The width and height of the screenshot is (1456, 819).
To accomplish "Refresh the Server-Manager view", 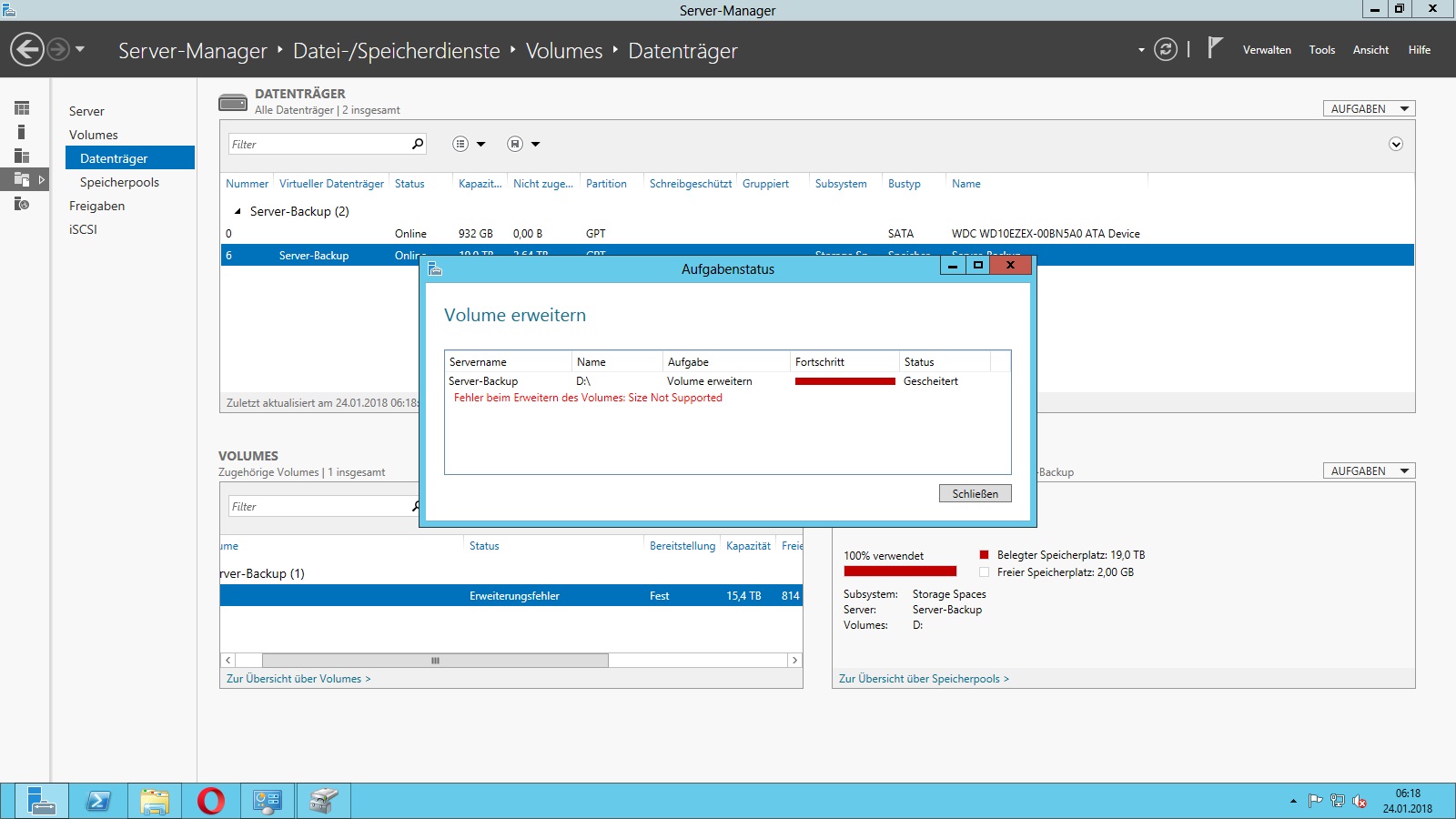I will click(x=1166, y=49).
